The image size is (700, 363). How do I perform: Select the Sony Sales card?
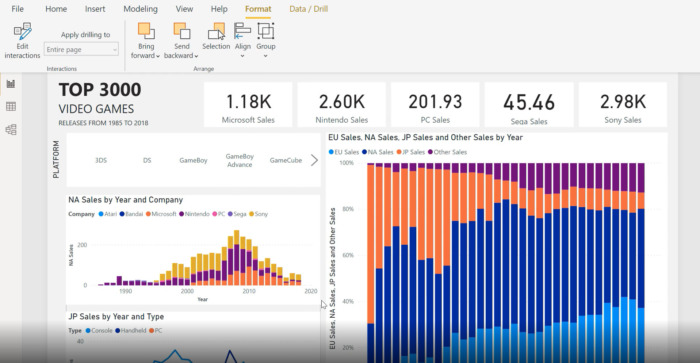pos(623,104)
